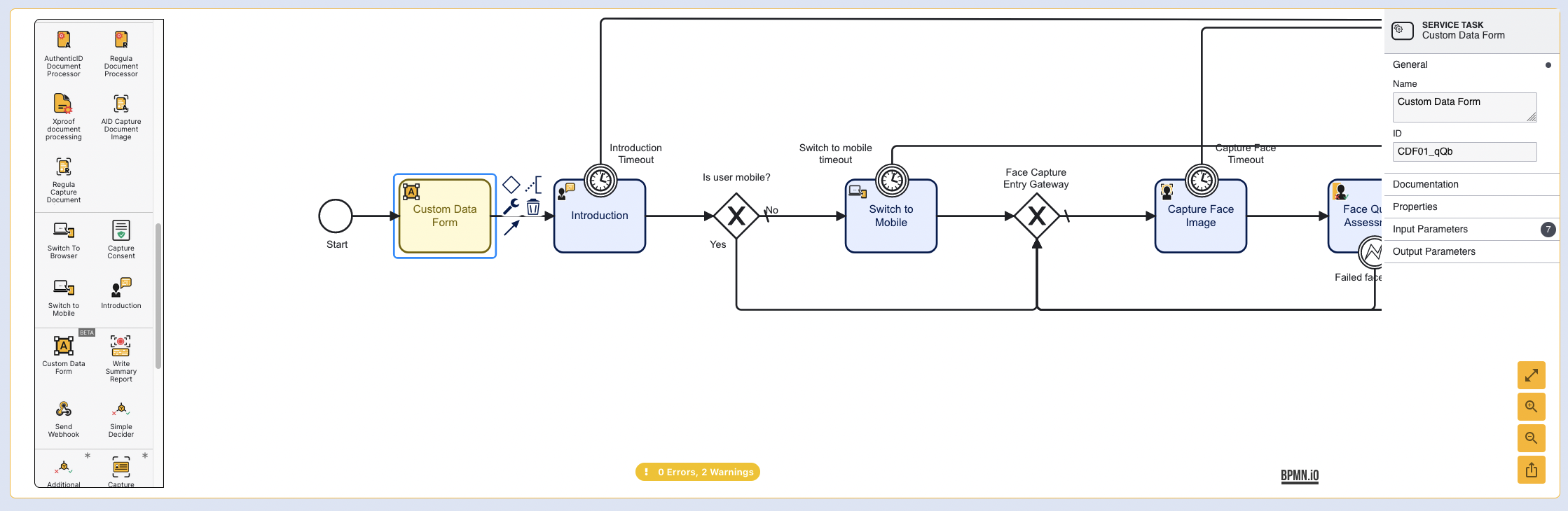Click the 'Is user mobile?' label text
This screenshot has width=1568, height=511.
(x=736, y=177)
